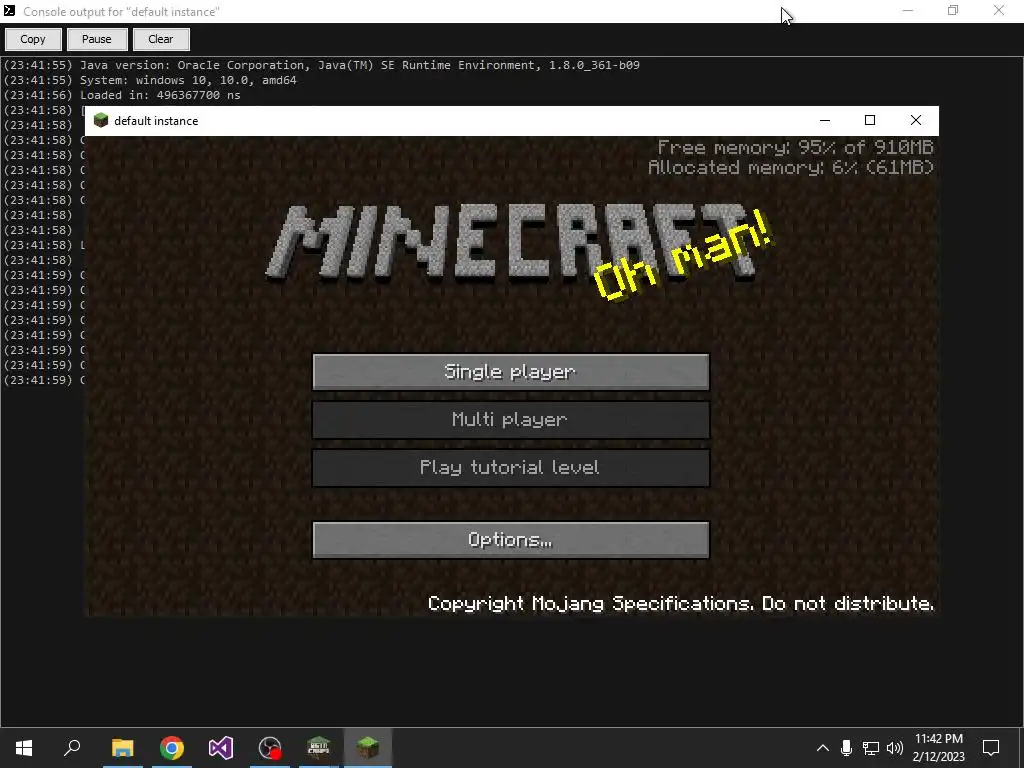Open the volume speaker icon
The image size is (1024, 768).
click(x=895, y=748)
